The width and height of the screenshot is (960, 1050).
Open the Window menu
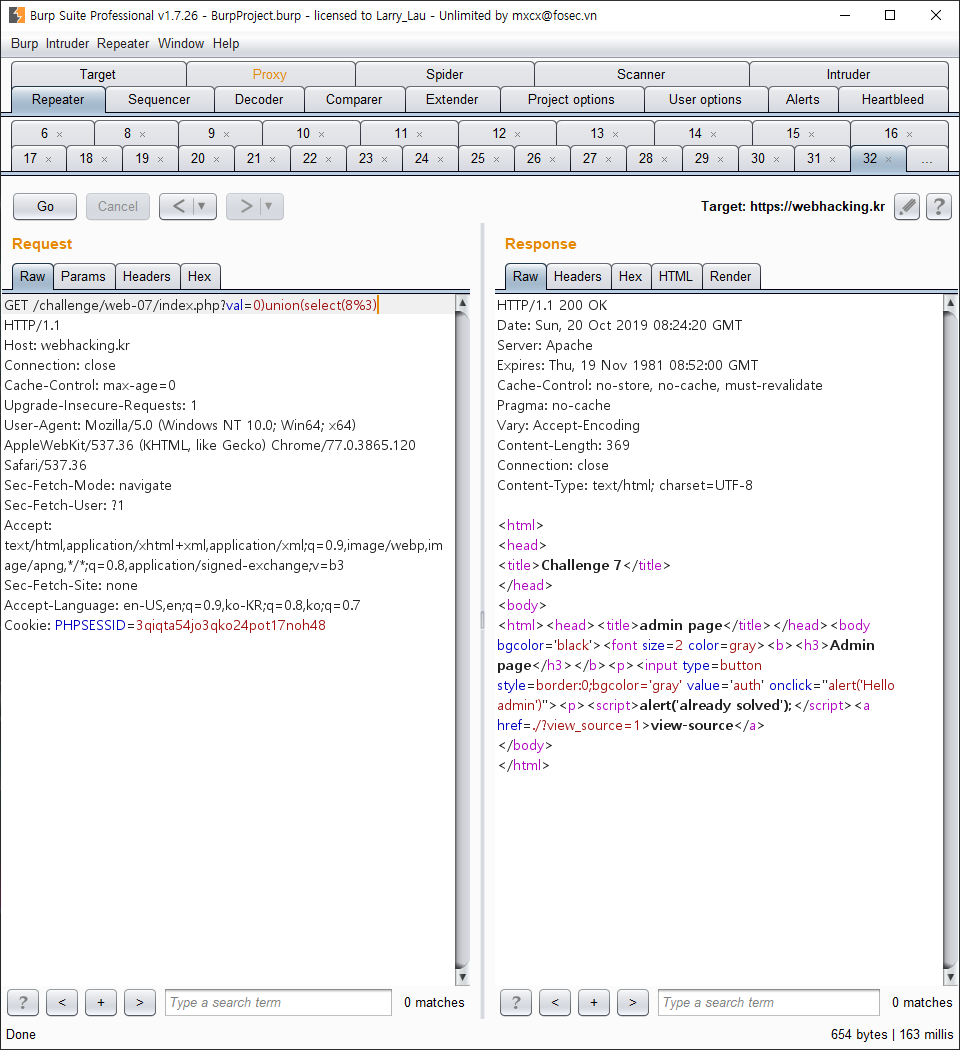[181, 44]
